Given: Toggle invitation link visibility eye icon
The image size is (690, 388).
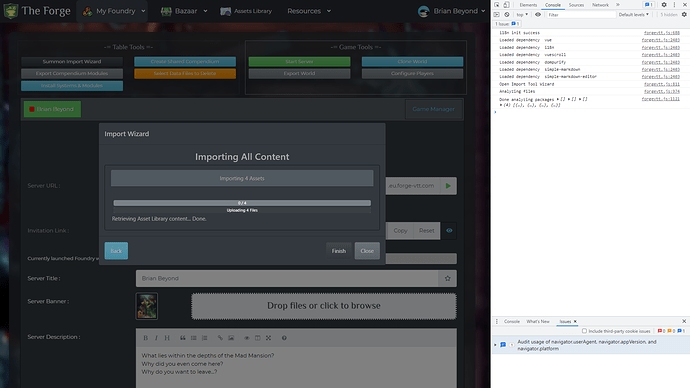Looking at the screenshot, I should coord(449,231).
